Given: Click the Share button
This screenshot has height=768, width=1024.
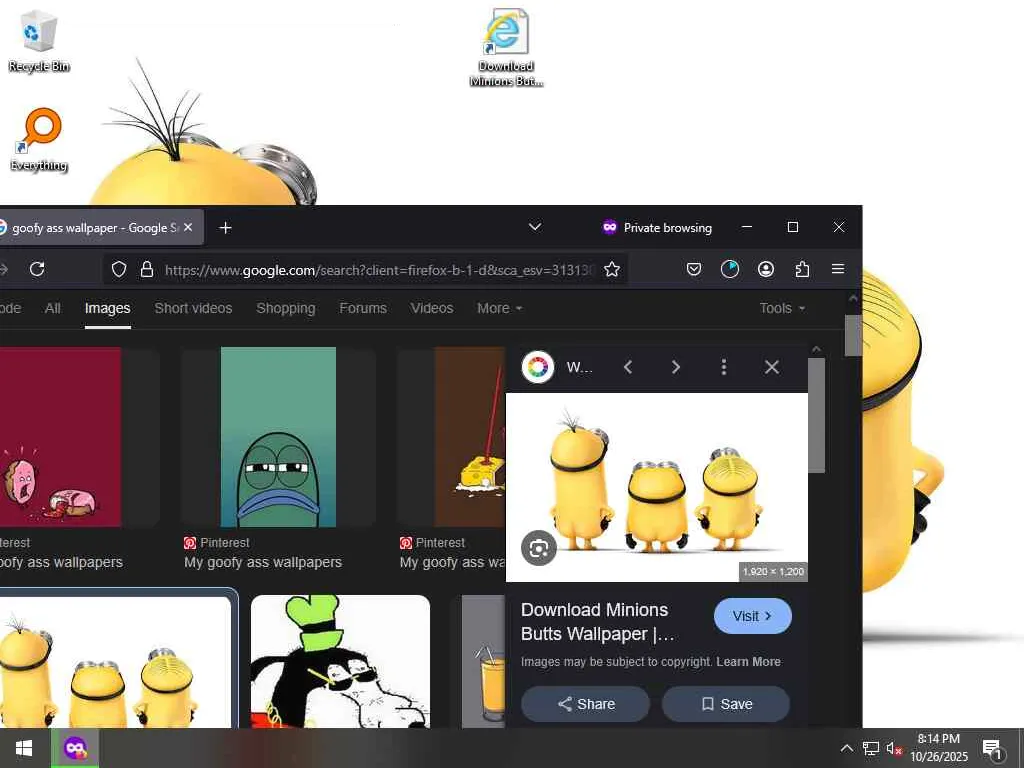Looking at the screenshot, I should click(x=586, y=704).
